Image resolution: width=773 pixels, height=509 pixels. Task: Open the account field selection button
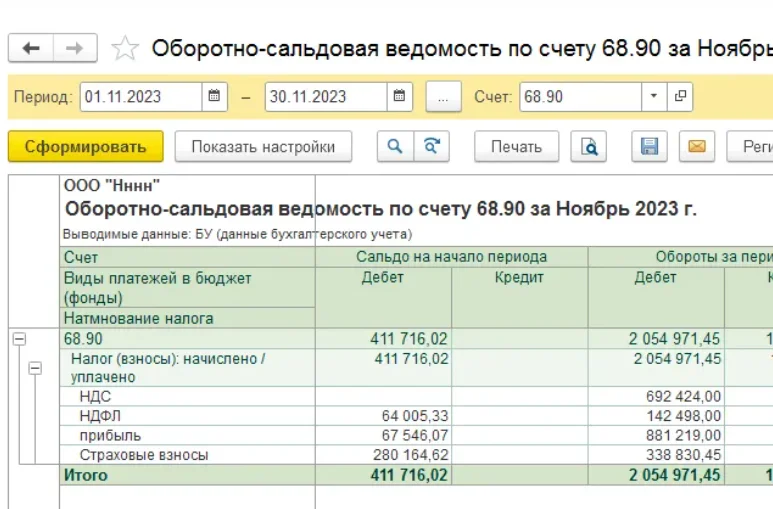(680, 97)
